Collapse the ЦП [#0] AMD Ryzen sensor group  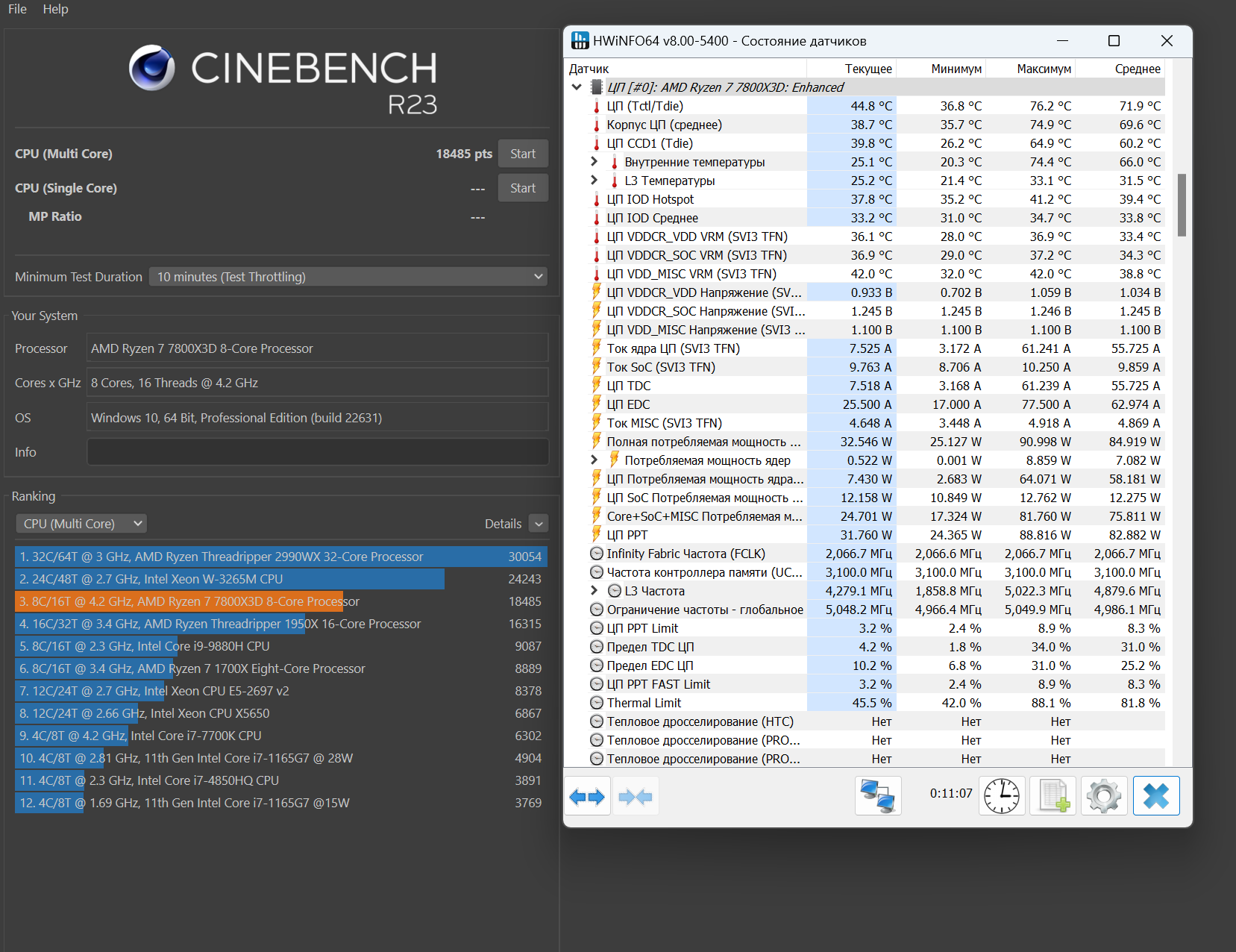coord(577,87)
